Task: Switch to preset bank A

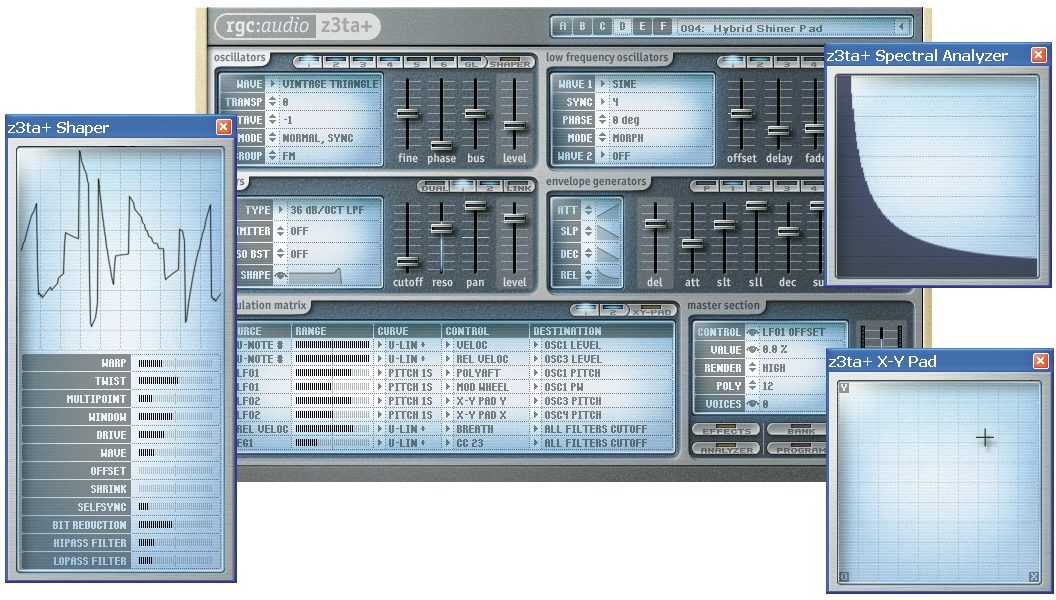Action: tap(562, 27)
